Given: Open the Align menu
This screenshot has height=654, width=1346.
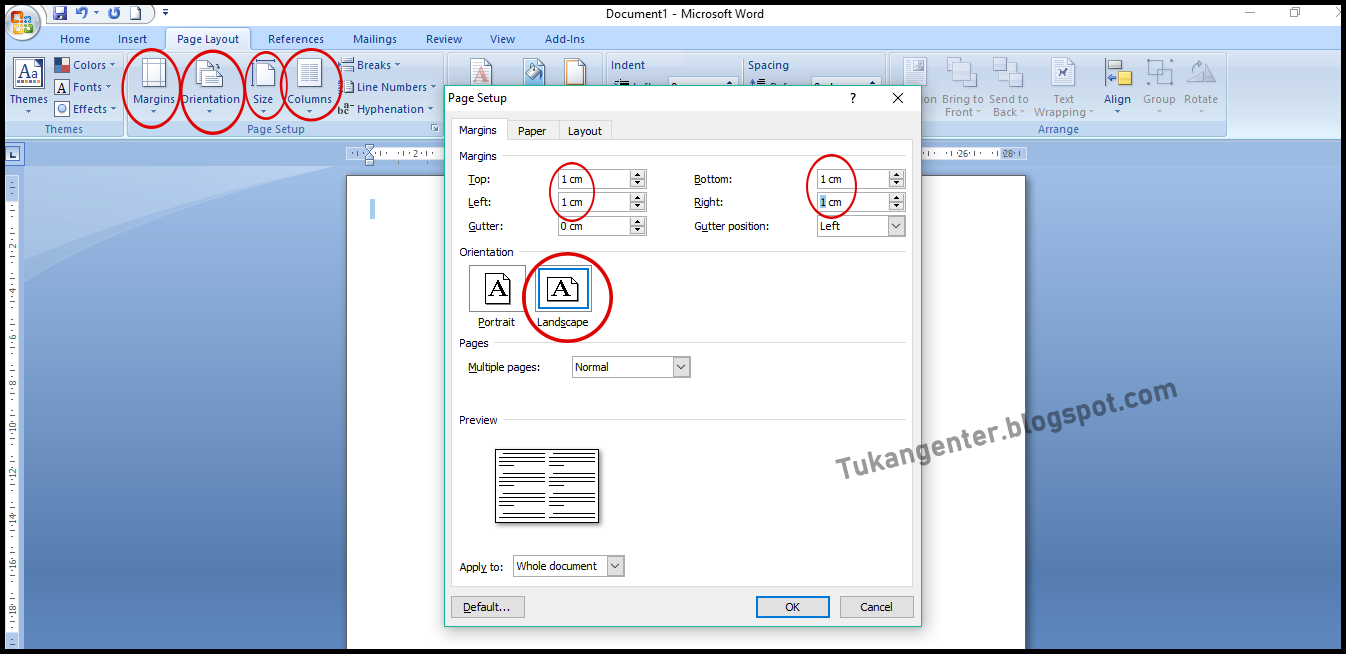Looking at the screenshot, I should (1117, 87).
